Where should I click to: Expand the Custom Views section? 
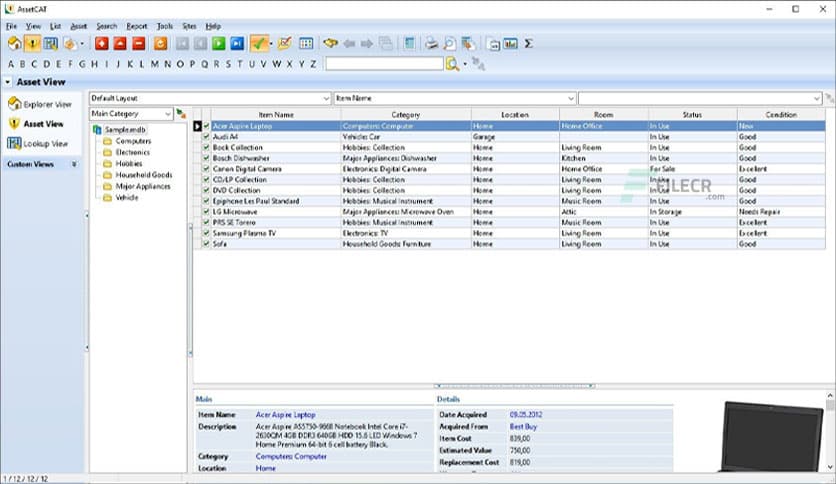[x=73, y=164]
